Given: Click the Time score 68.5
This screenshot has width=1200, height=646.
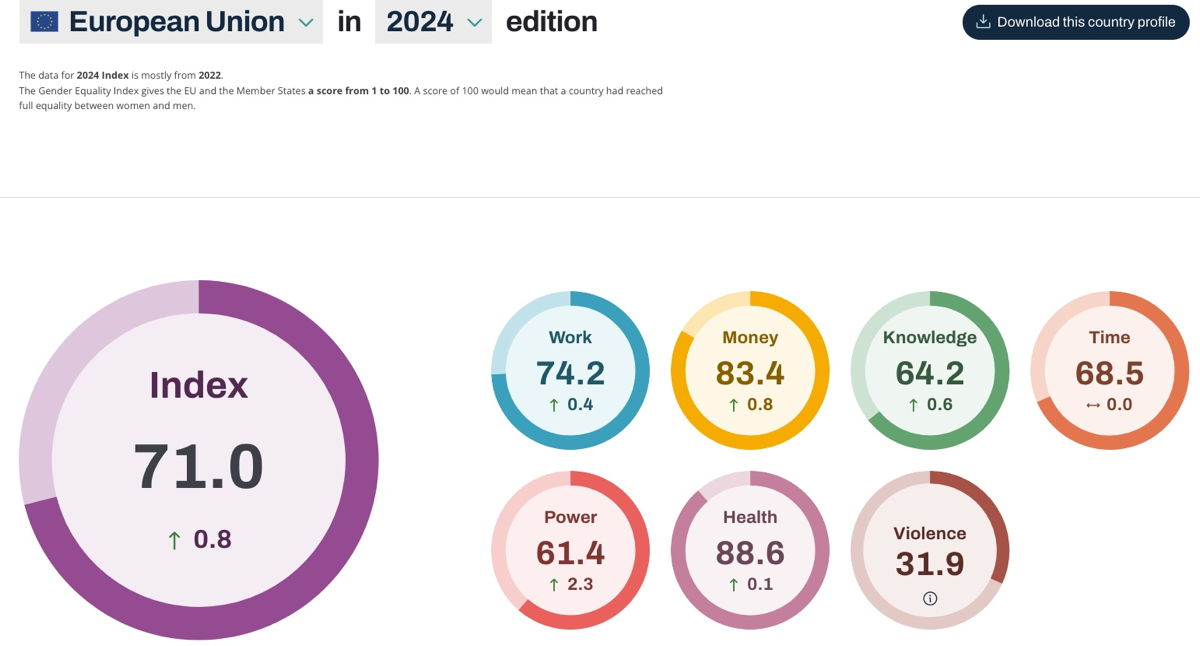Looking at the screenshot, I should [x=1110, y=373].
